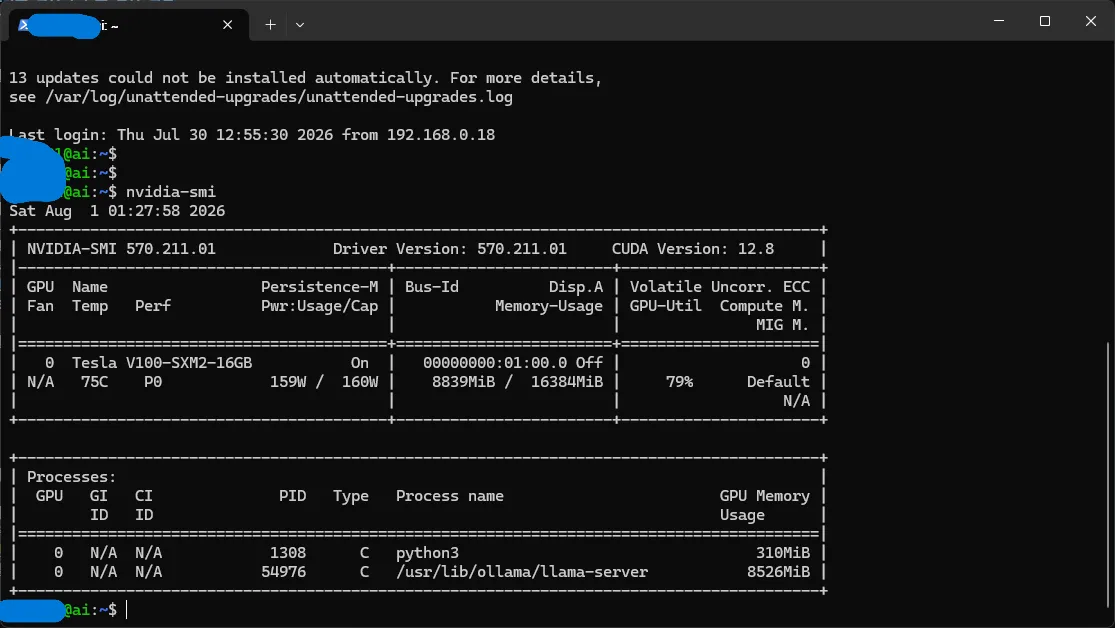The width and height of the screenshot is (1115, 628).
Task: Open the new-tab profile dropdown
Action: pyautogui.click(x=300, y=25)
